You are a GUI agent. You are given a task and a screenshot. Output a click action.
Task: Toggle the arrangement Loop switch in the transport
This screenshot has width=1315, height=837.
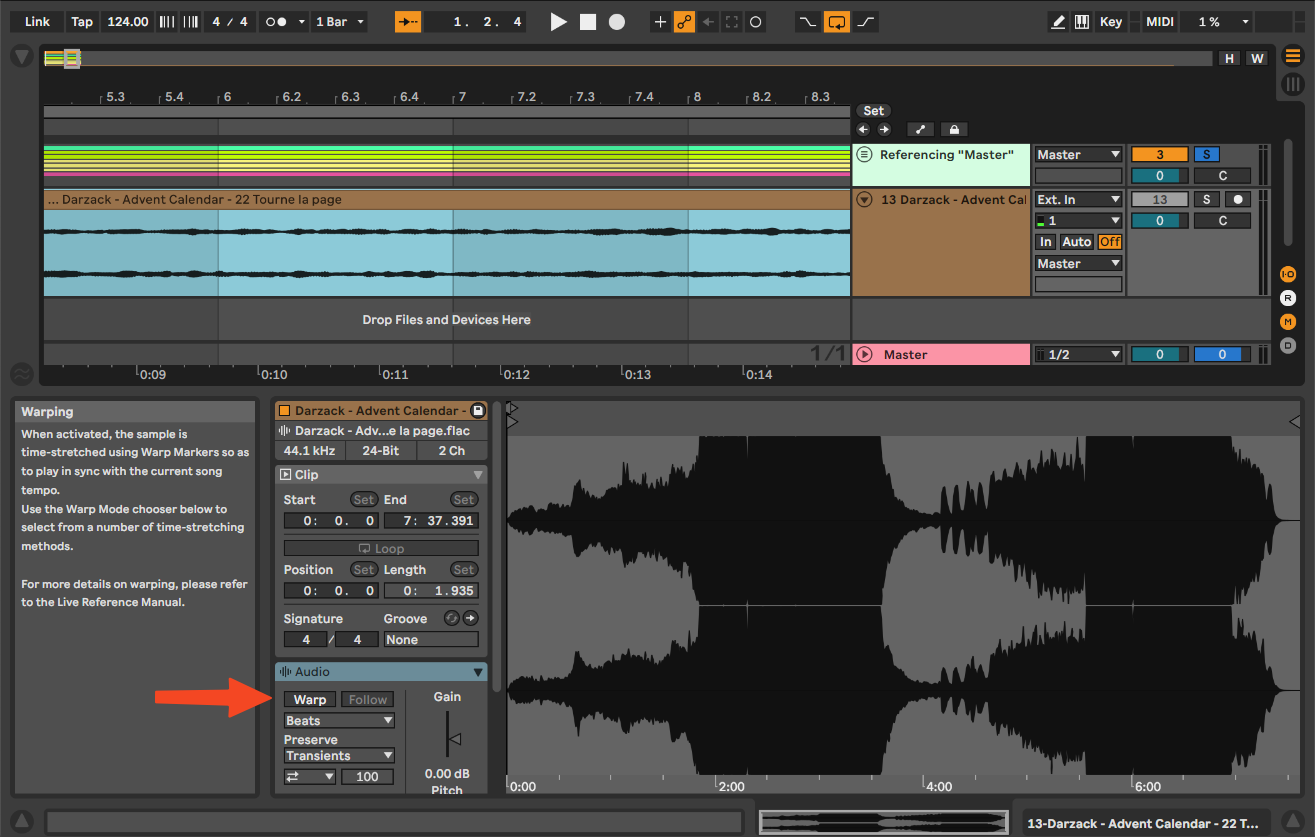[x=836, y=22]
